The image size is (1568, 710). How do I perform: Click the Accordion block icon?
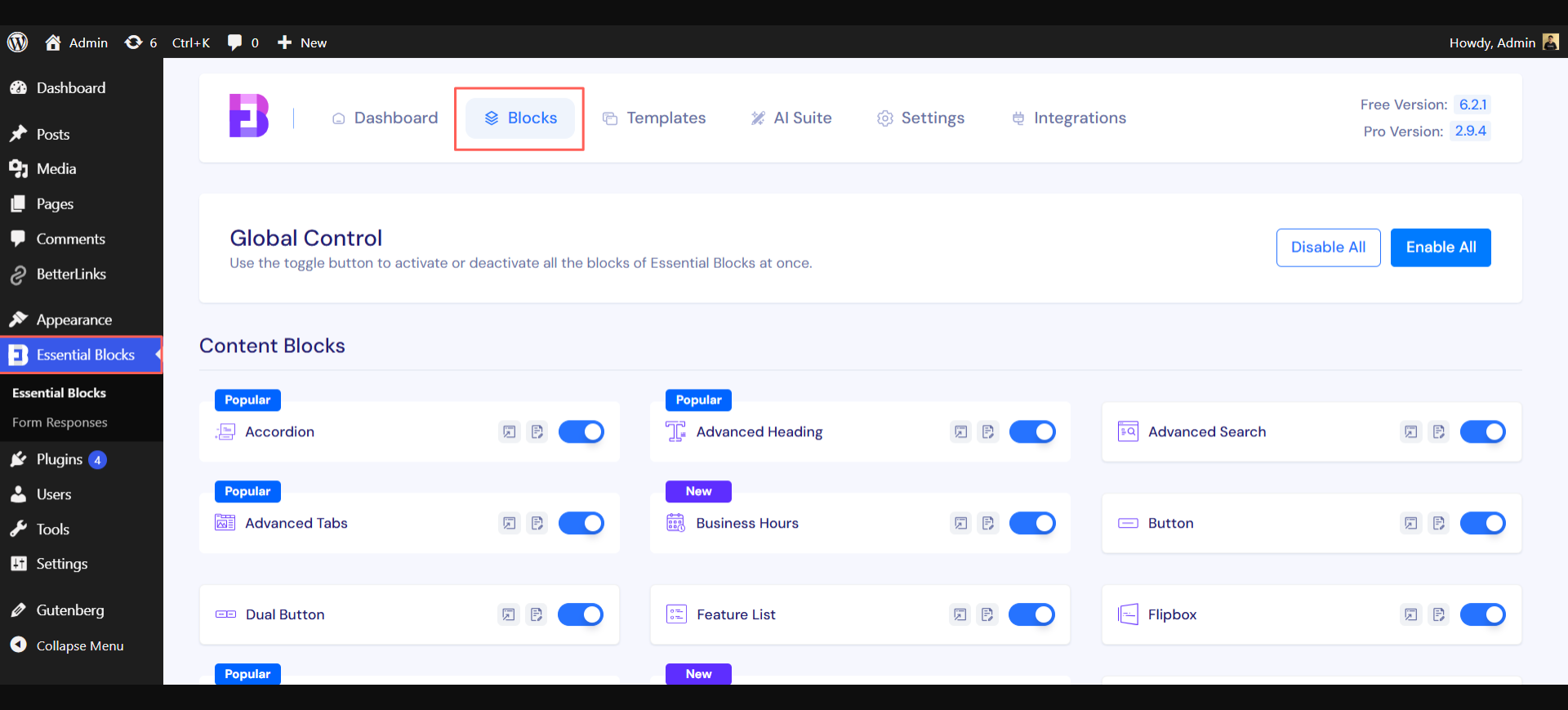click(225, 431)
